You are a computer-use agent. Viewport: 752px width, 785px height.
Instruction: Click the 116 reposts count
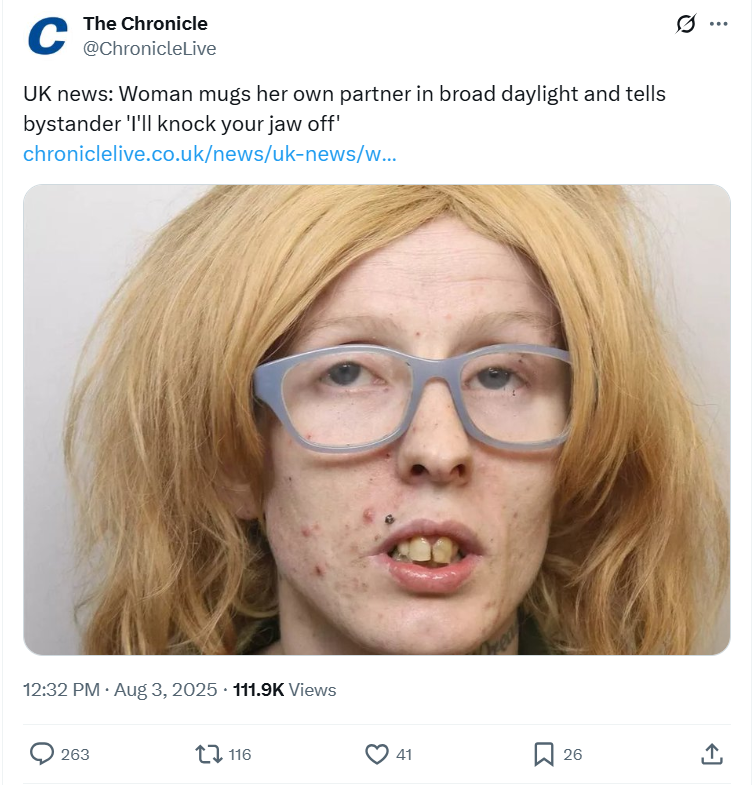coord(240,754)
